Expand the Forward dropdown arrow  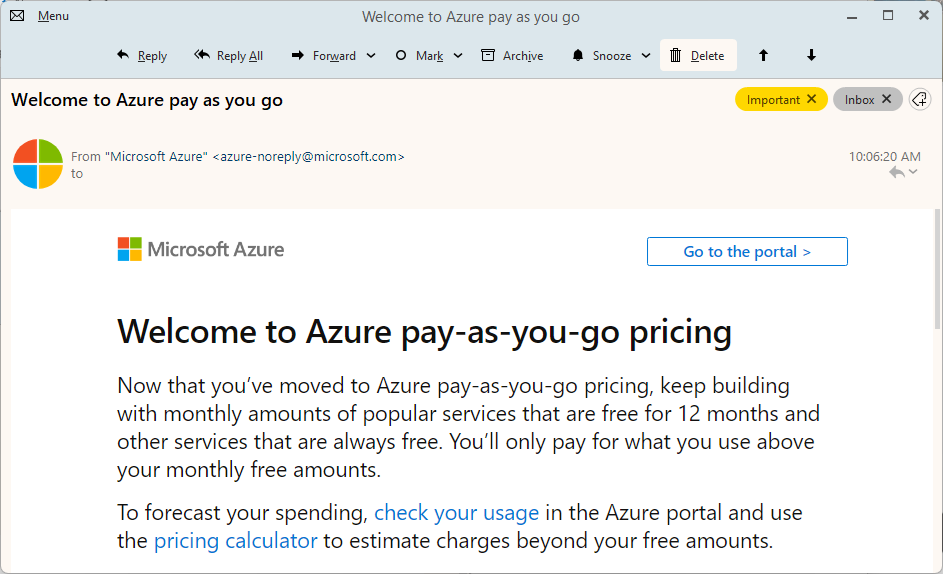[371, 56]
